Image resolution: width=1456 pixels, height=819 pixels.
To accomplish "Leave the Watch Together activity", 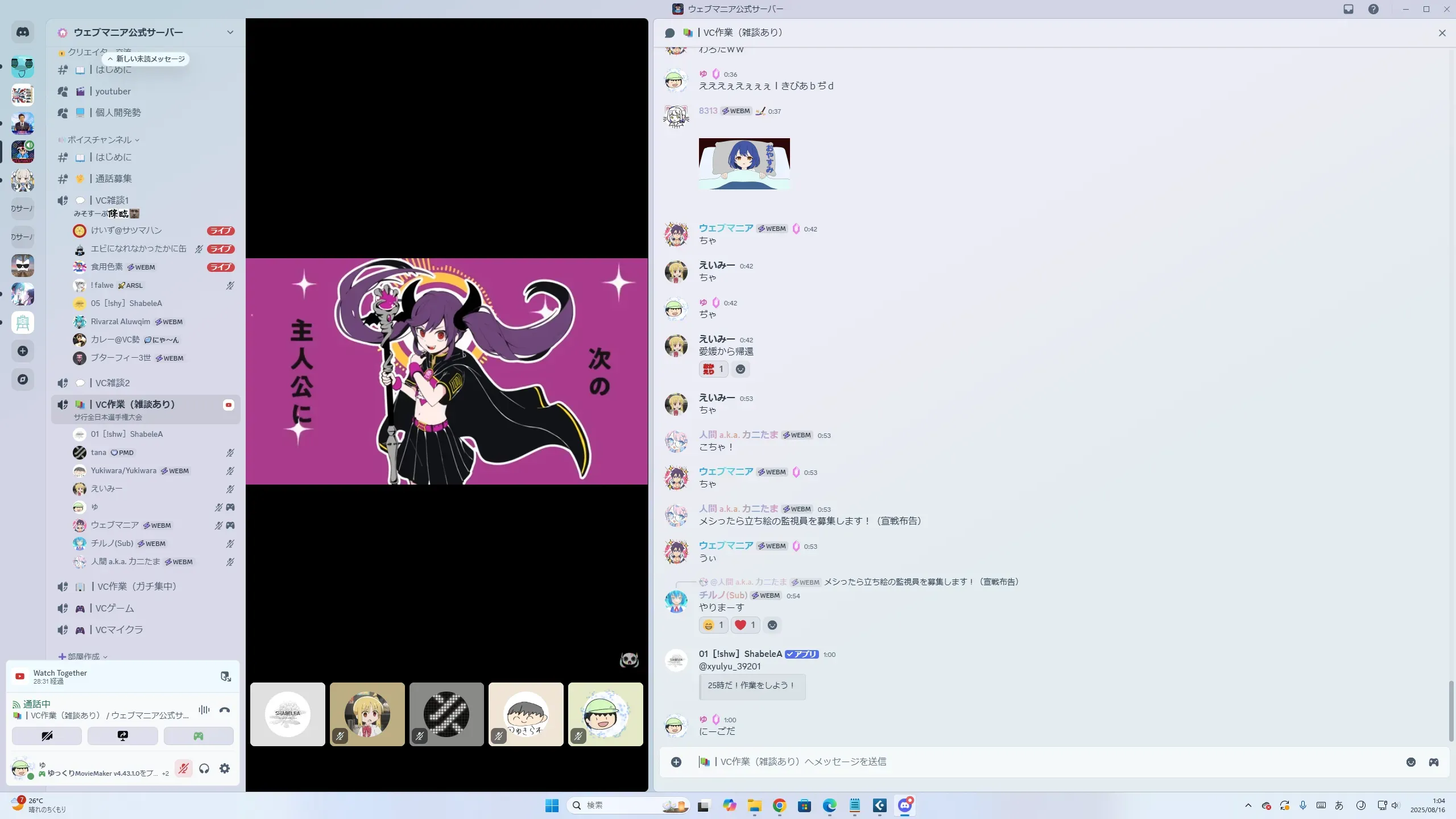I will coord(226,676).
